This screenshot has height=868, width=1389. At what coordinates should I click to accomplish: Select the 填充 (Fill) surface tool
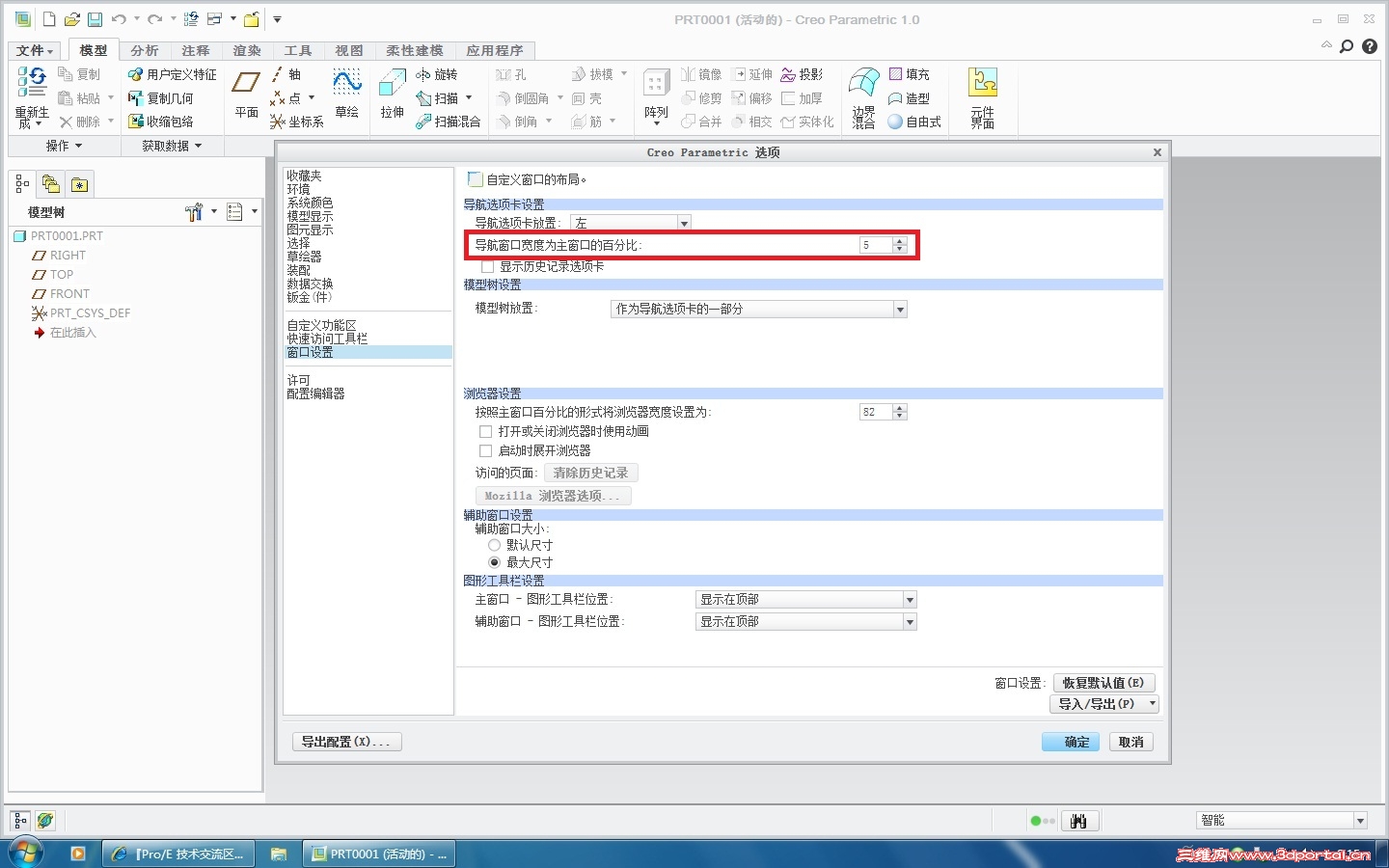point(909,74)
